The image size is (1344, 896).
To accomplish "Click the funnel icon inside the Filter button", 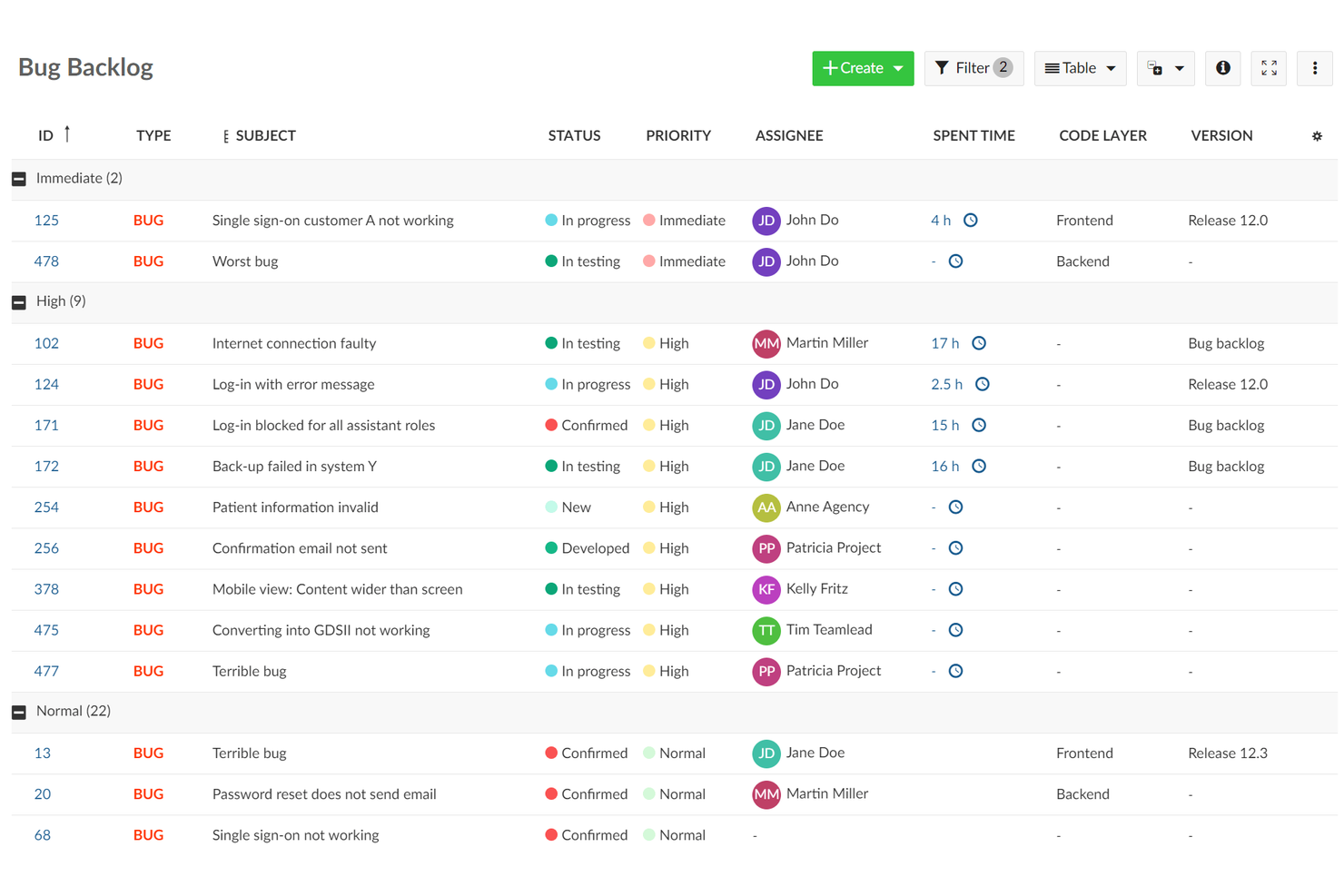I will point(941,68).
